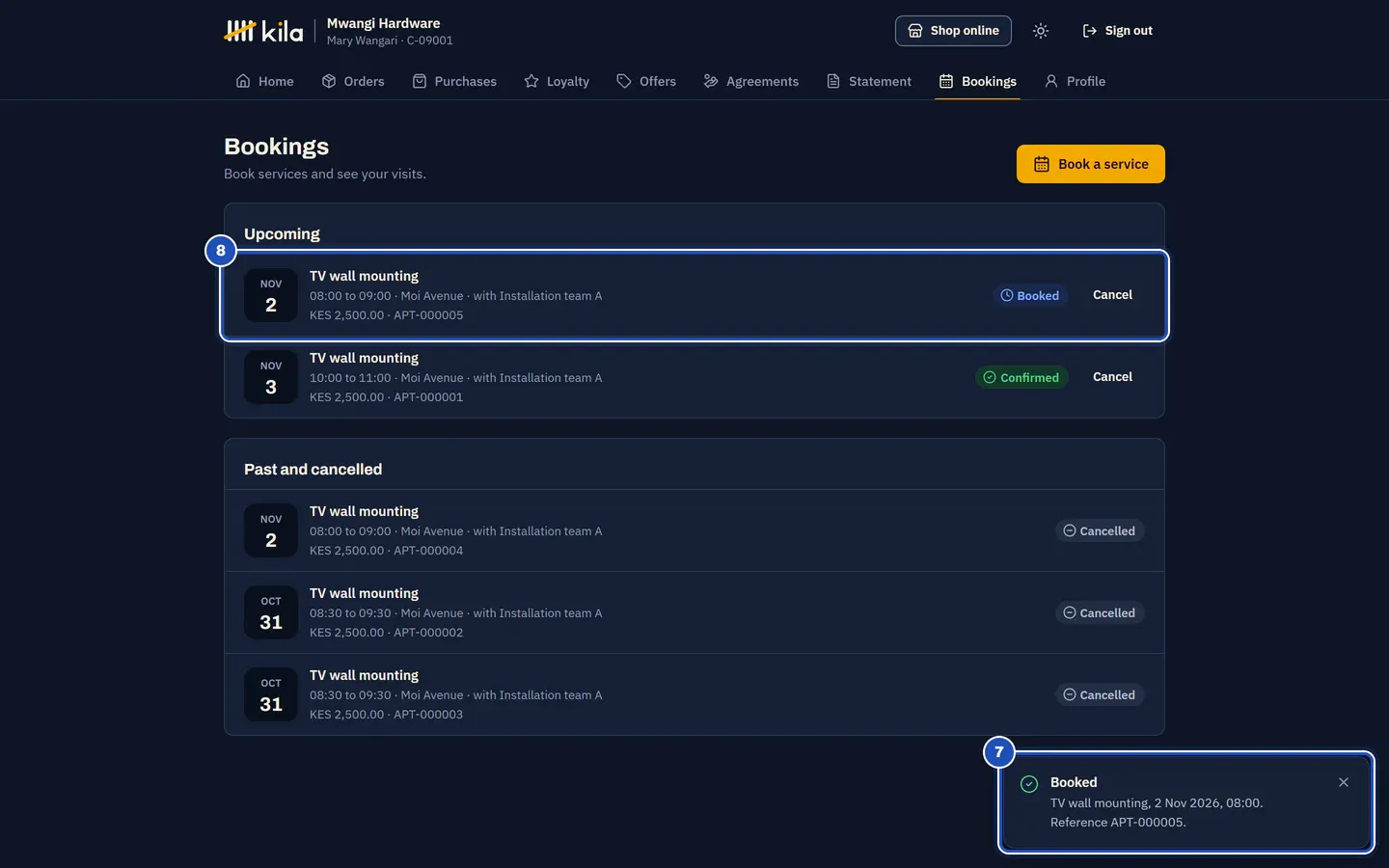Open the Loyalty tab
The height and width of the screenshot is (868, 1389).
[x=557, y=81]
